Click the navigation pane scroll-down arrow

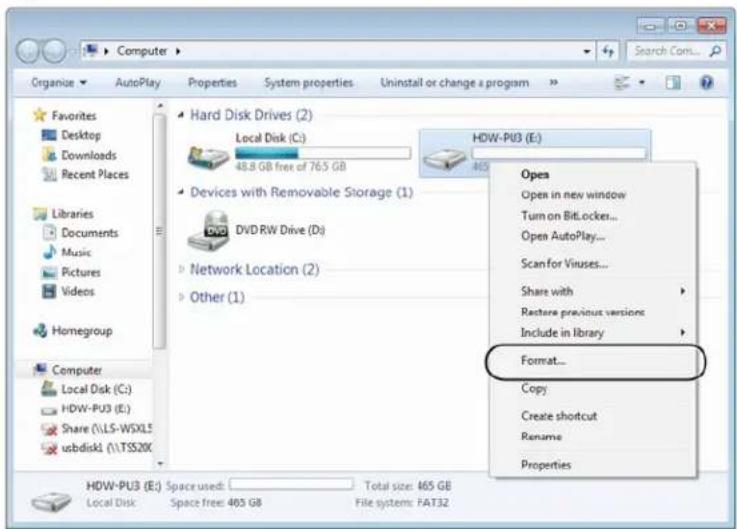tap(160, 463)
